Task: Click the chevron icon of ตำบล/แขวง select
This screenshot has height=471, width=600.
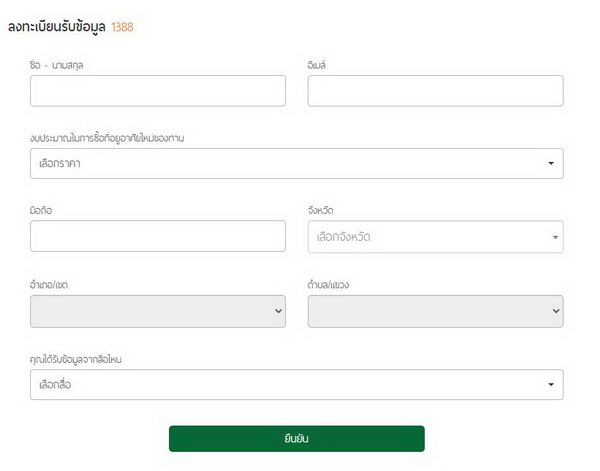Action: (x=556, y=311)
